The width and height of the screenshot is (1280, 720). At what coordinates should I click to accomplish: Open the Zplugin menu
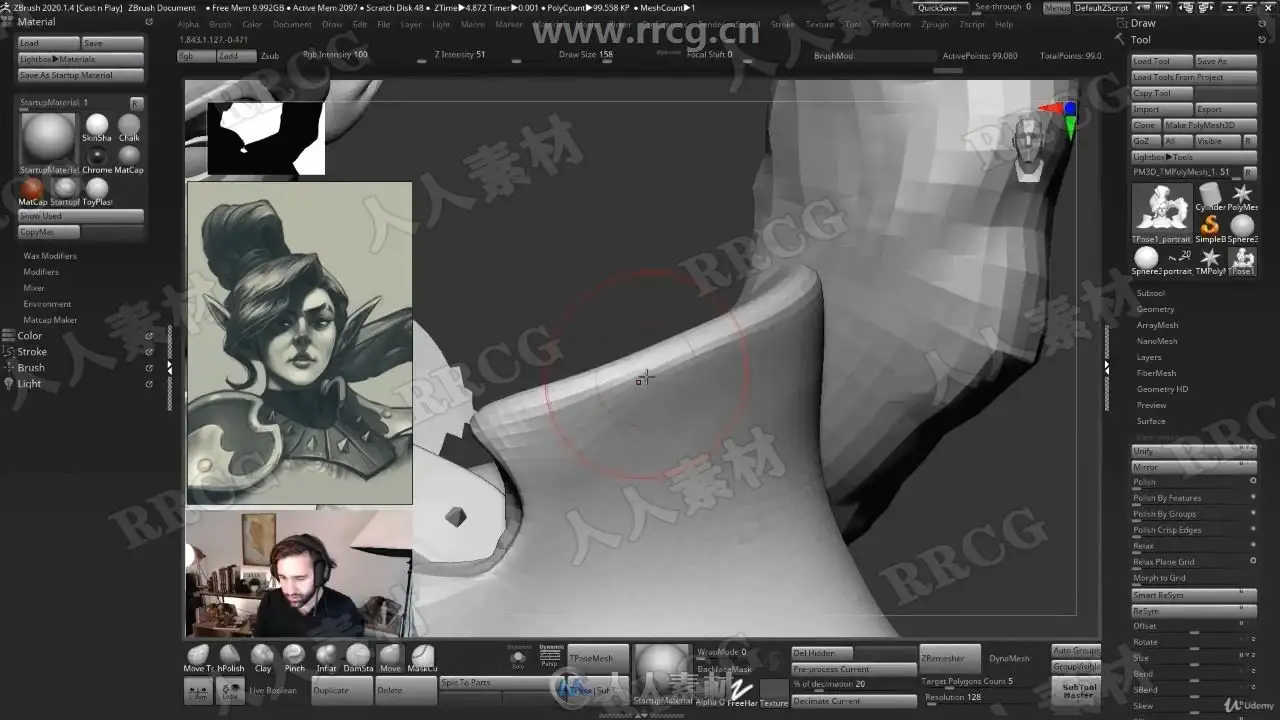click(935, 24)
